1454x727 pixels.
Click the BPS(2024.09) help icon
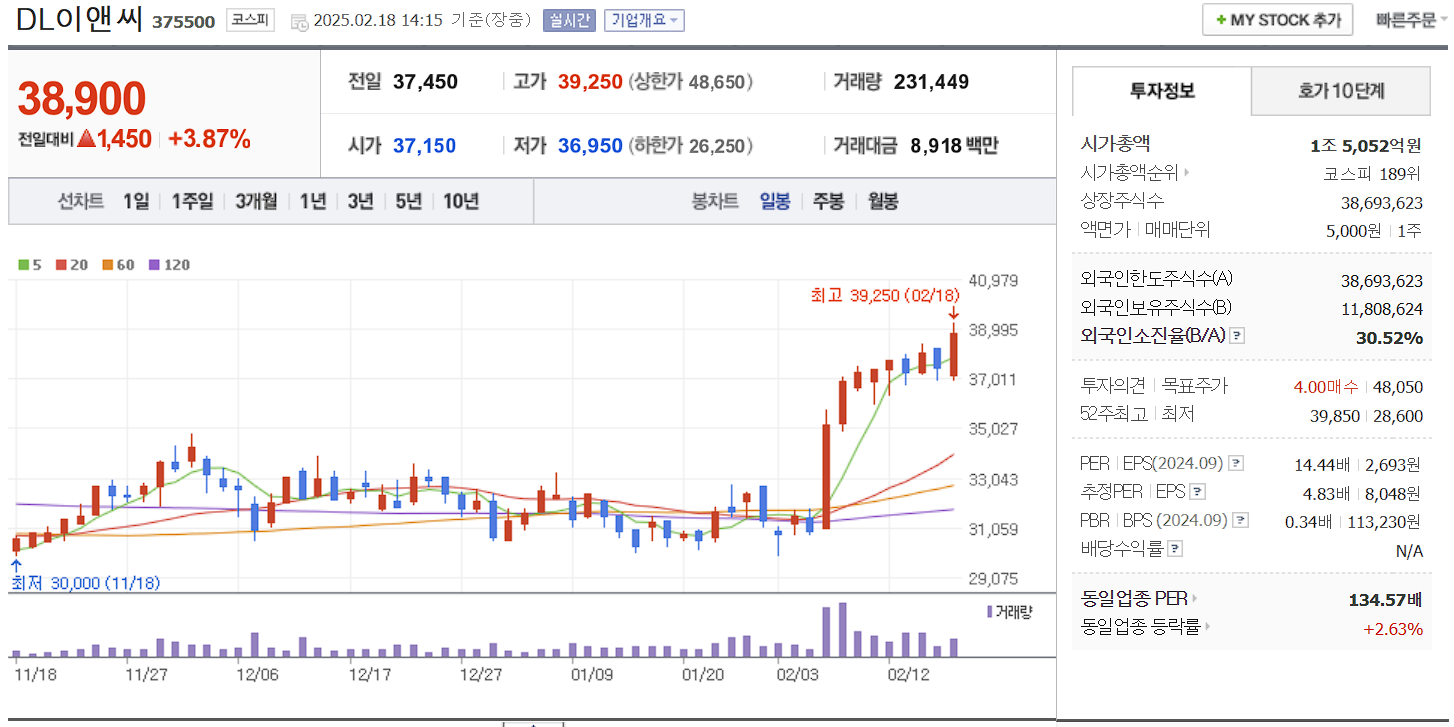(x=1241, y=519)
